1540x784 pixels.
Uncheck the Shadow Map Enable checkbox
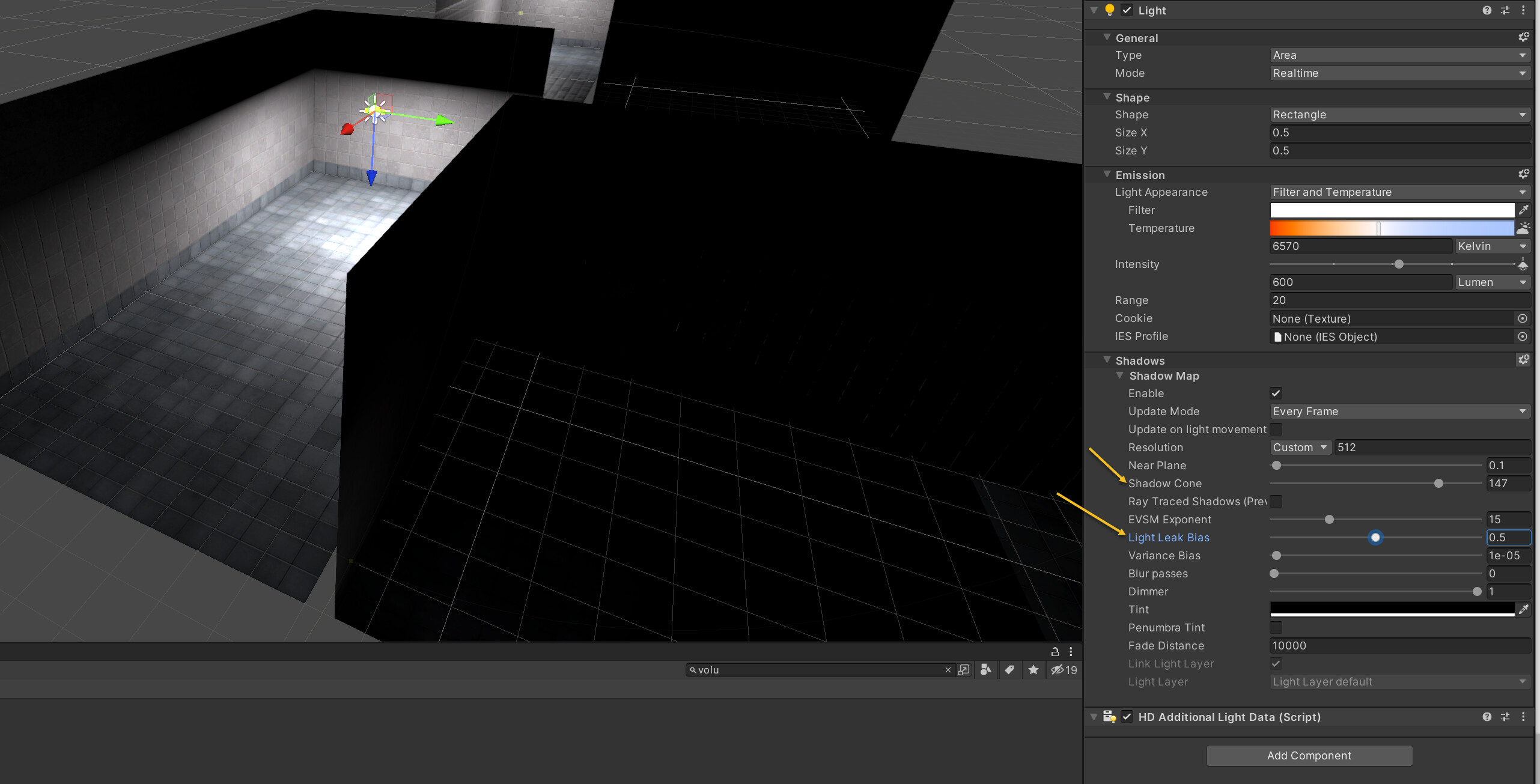(1276, 393)
